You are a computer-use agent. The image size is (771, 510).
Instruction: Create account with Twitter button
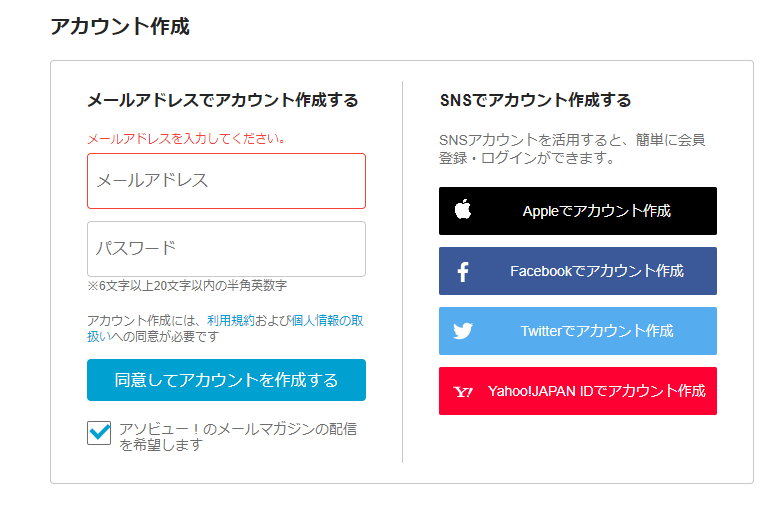pos(578,331)
